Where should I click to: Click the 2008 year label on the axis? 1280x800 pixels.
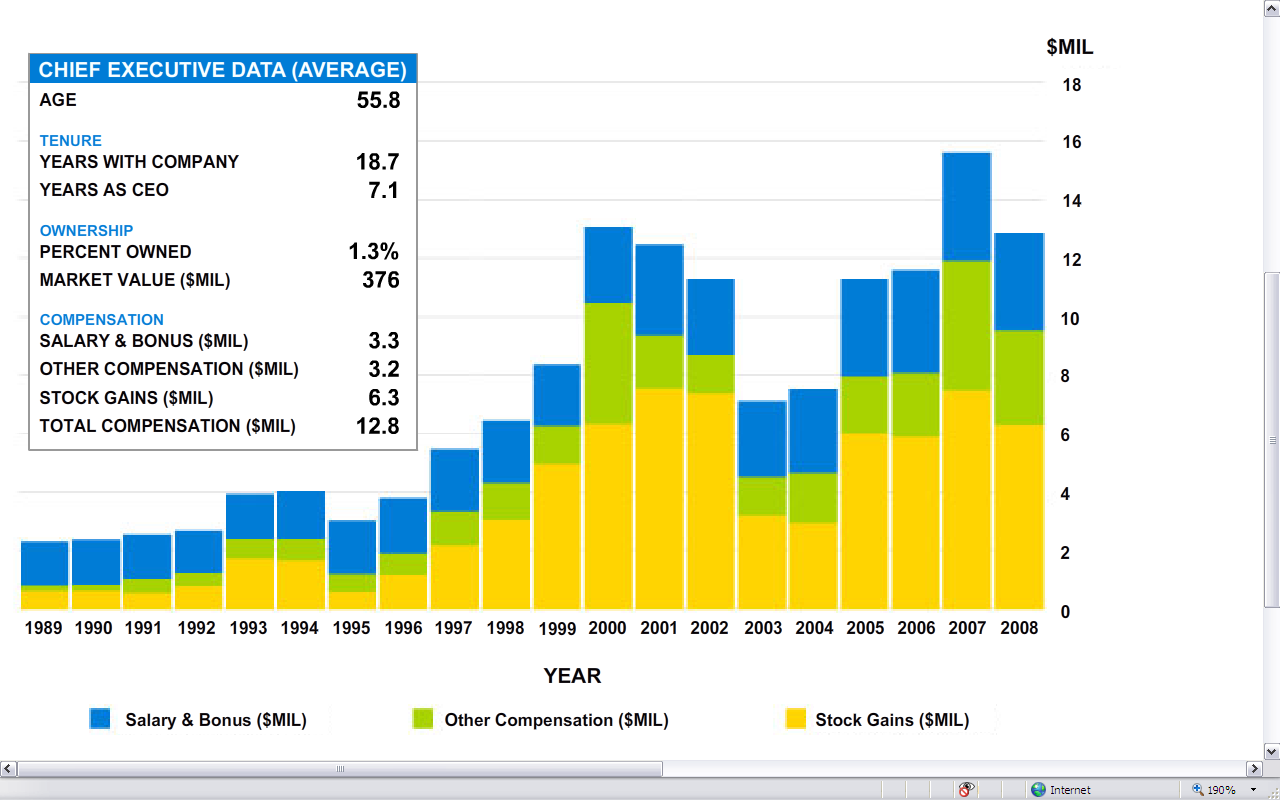point(1018,628)
